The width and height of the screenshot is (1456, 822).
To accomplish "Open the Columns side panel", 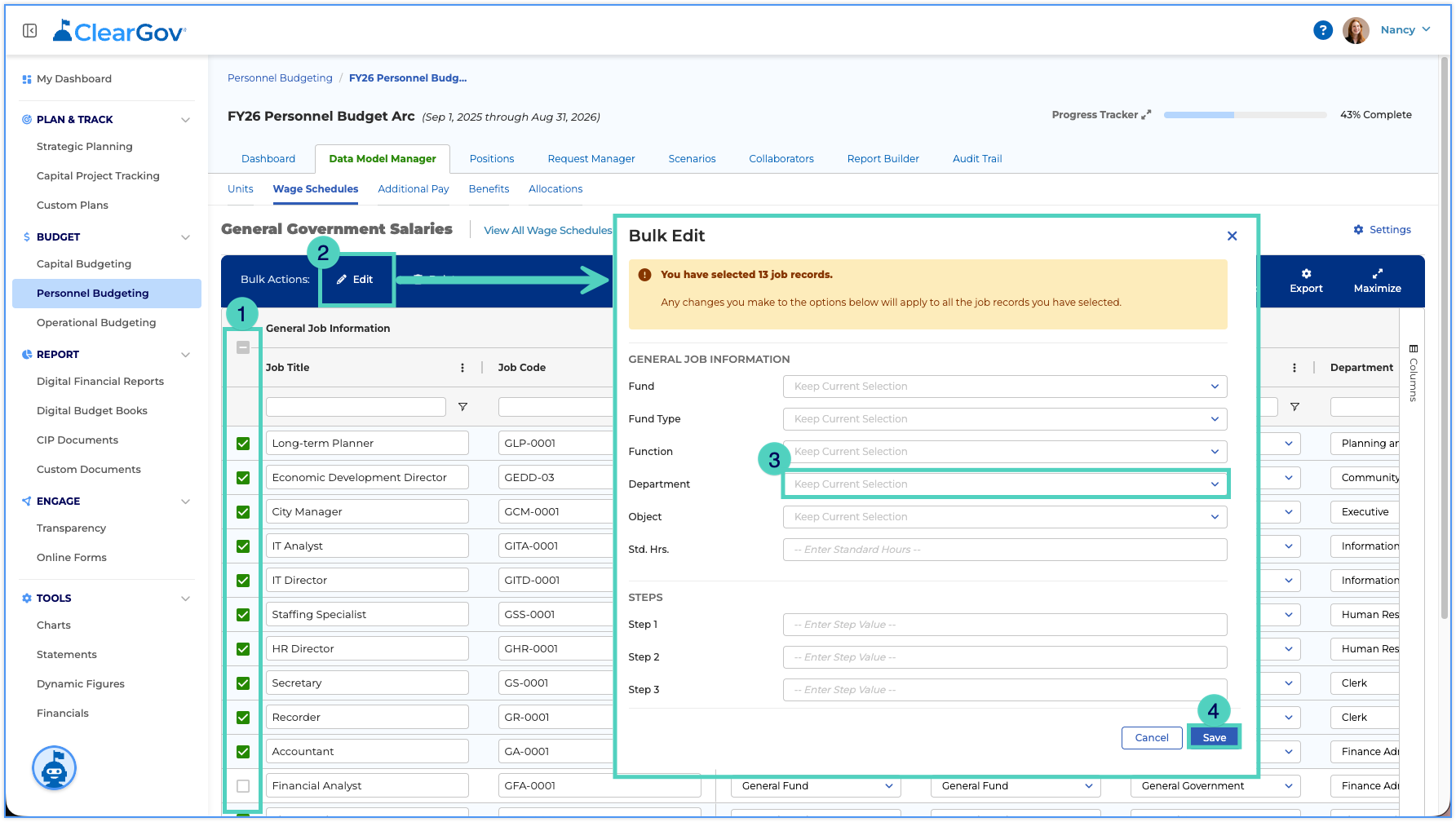I will coord(1413,373).
